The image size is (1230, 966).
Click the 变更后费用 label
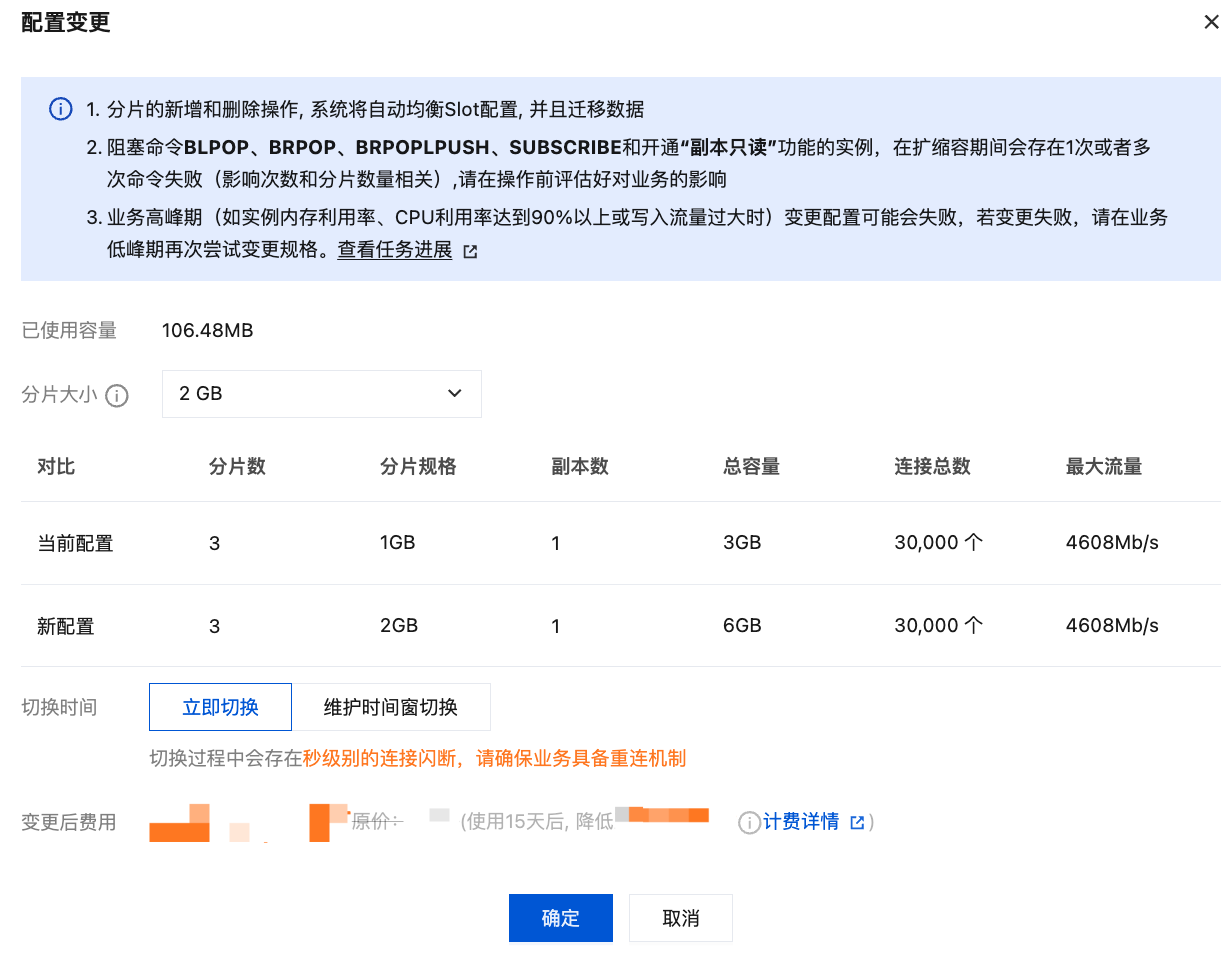point(69,823)
